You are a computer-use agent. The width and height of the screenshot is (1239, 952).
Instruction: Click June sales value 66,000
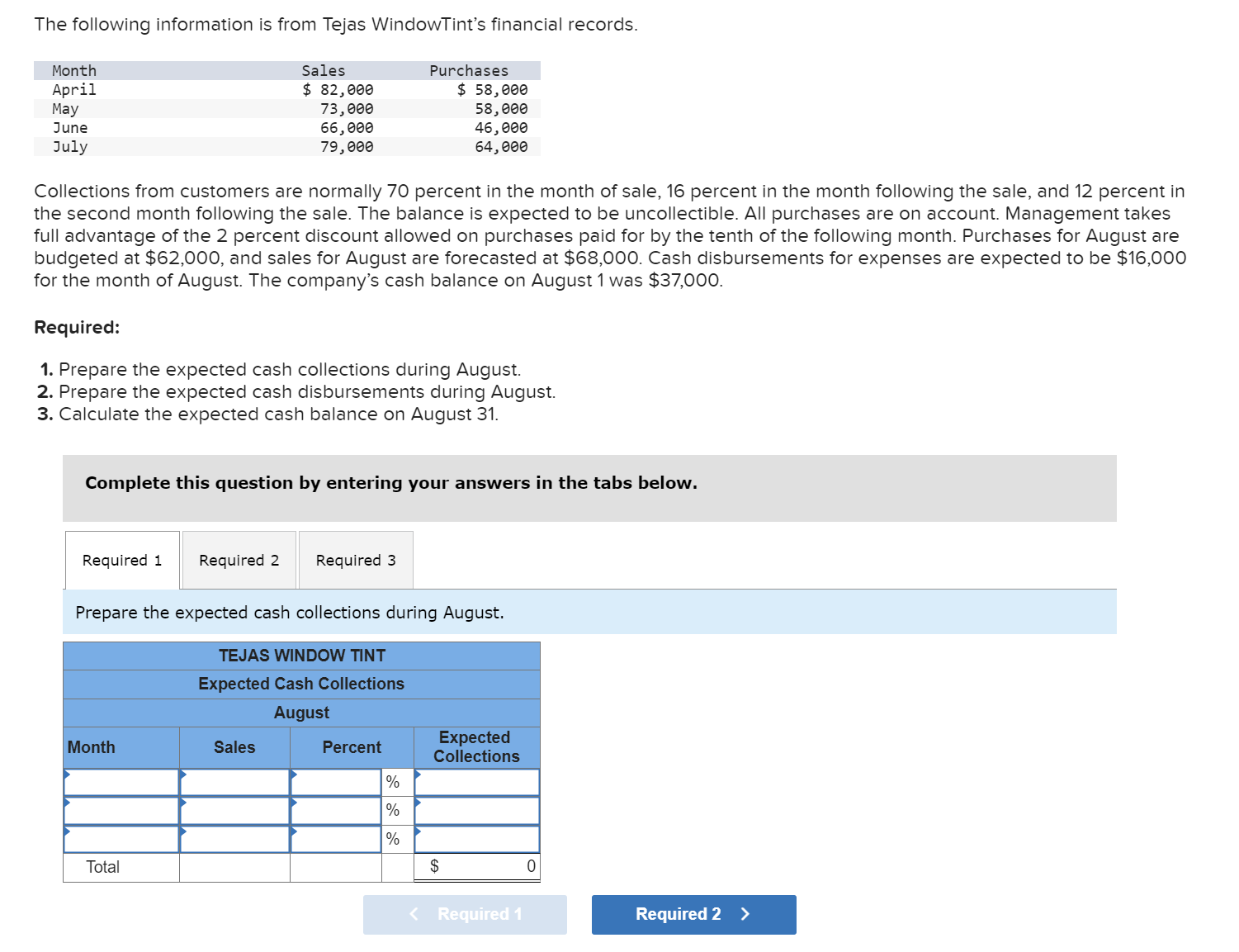click(x=347, y=127)
